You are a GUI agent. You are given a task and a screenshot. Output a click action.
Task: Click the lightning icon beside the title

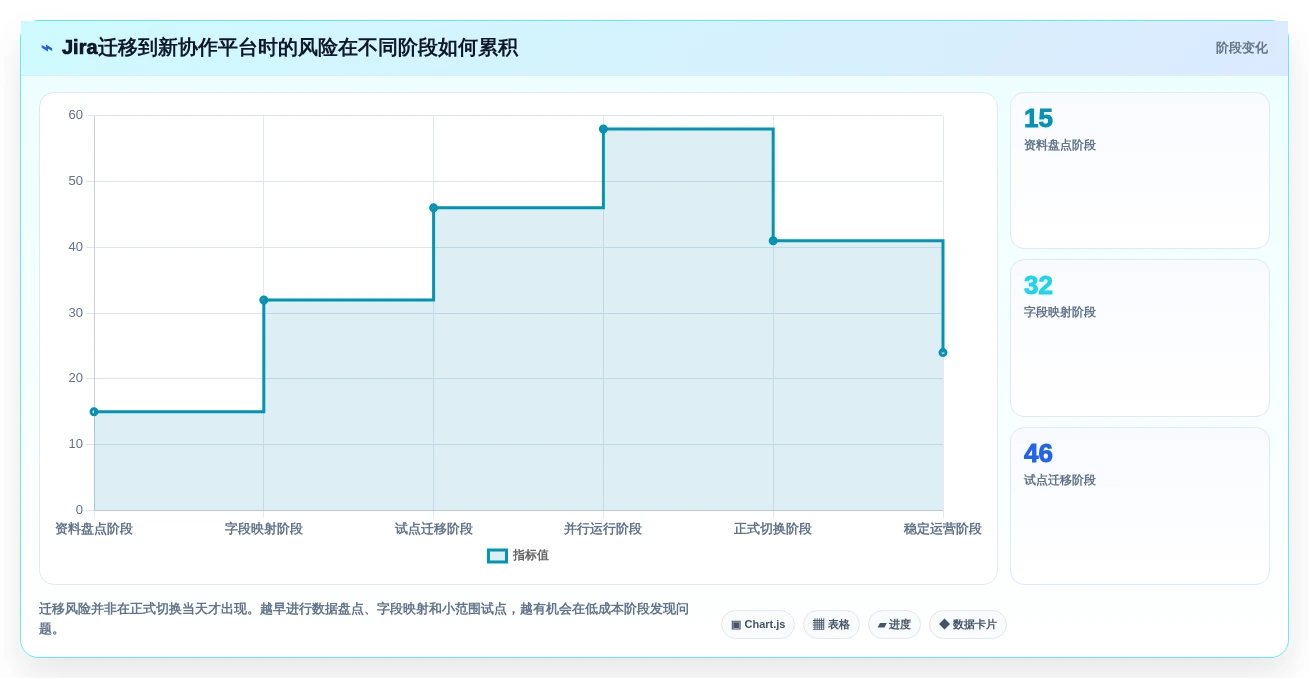click(47, 48)
